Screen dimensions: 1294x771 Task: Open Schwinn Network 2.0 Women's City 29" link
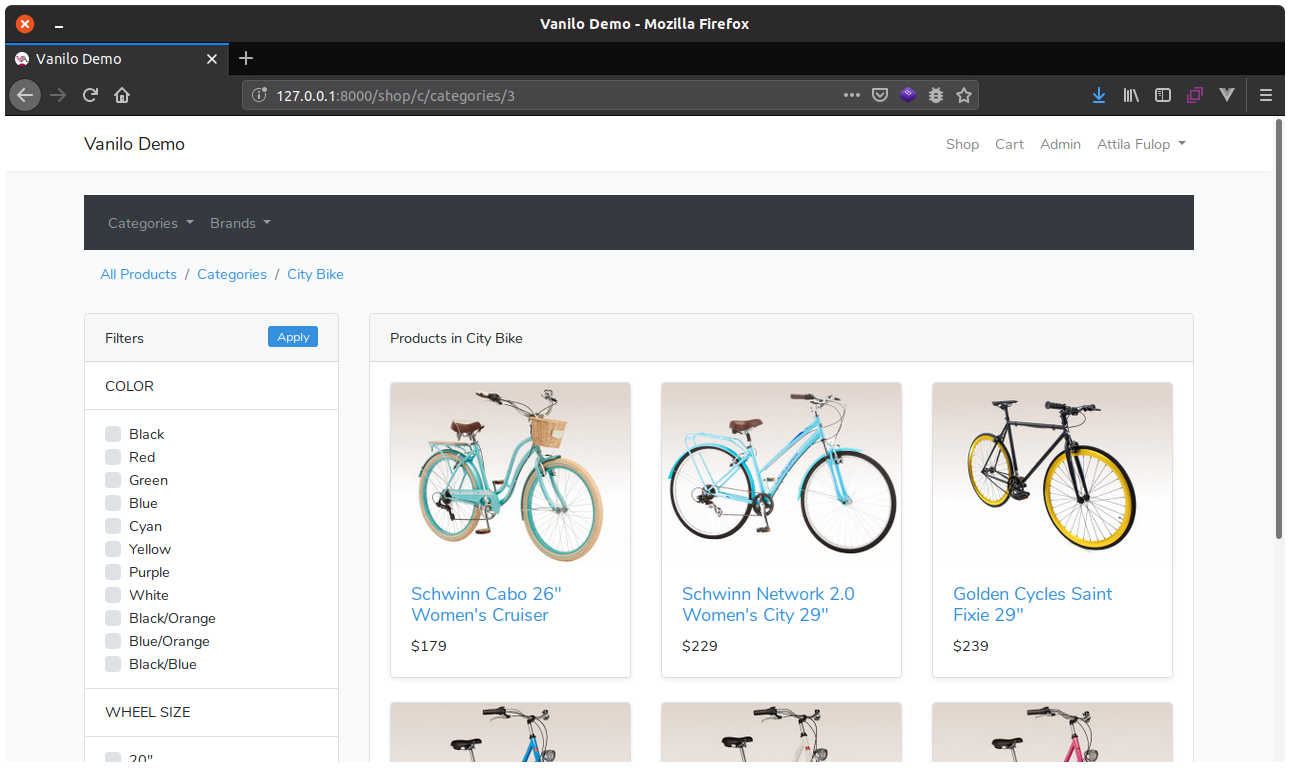[768, 604]
